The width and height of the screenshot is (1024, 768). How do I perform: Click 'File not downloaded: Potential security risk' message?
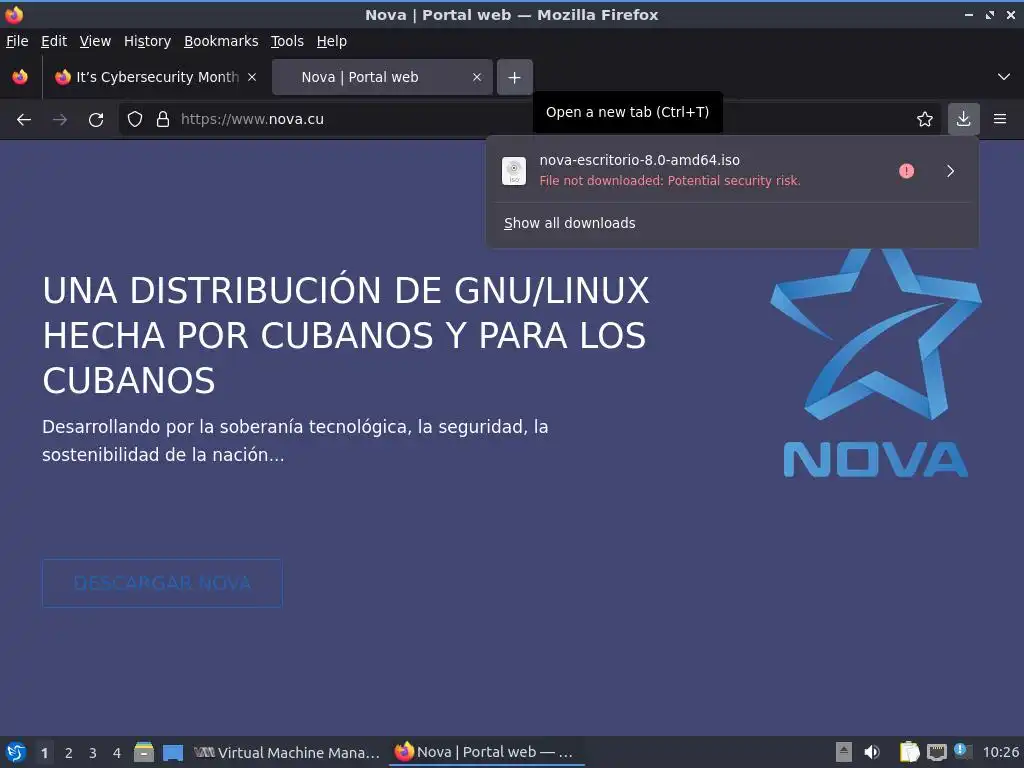(x=669, y=181)
